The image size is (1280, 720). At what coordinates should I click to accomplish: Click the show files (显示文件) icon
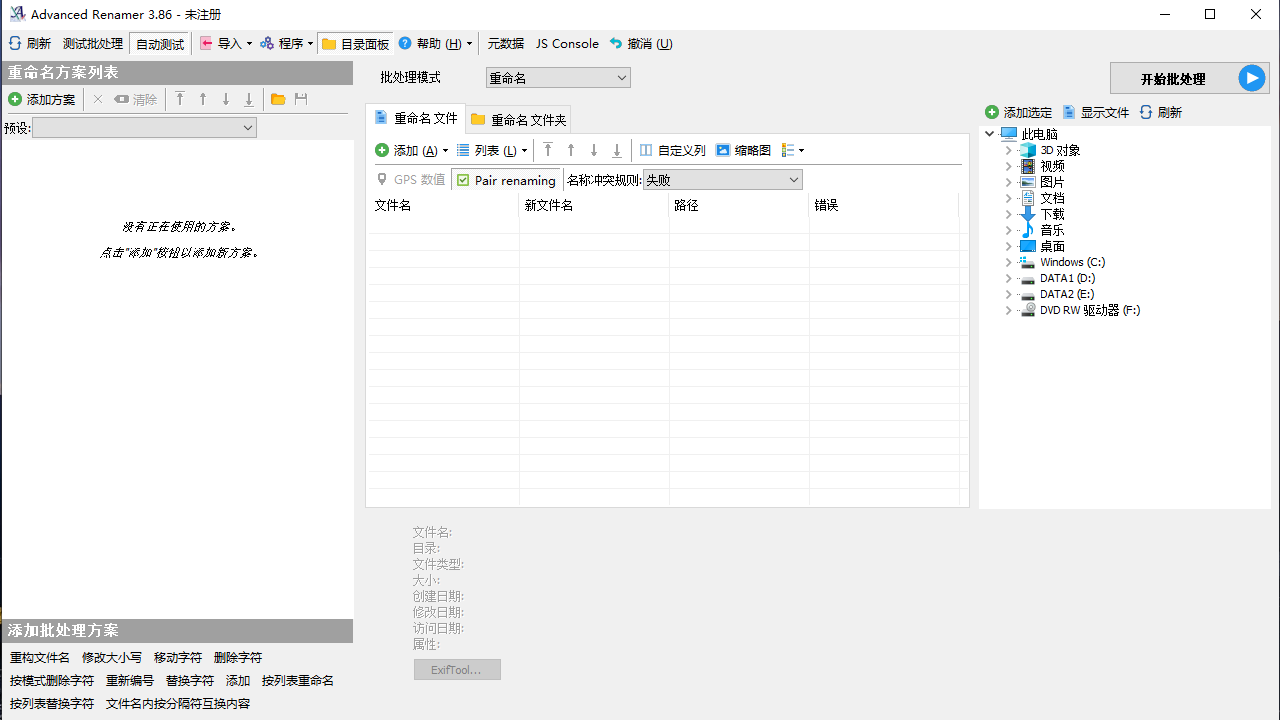point(1069,112)
